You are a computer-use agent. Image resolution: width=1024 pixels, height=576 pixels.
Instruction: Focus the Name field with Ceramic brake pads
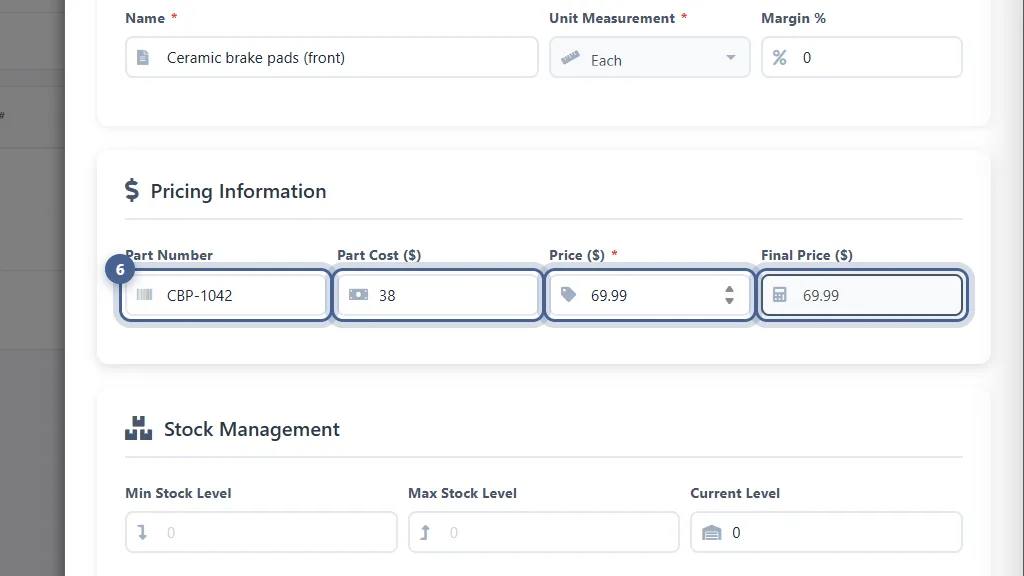coord(332,57)
